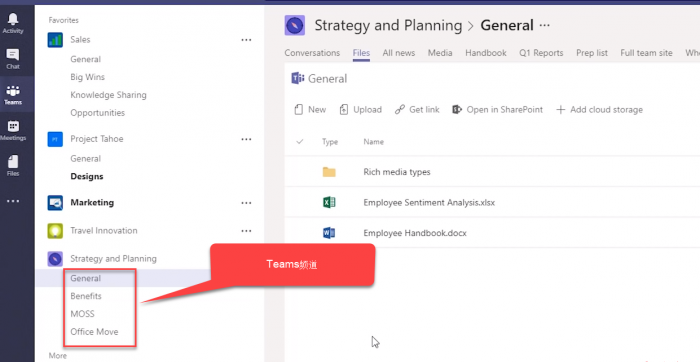The image size is (700, 362).
Task: Switch to the Q1 Reports tab
Action: 541,53
